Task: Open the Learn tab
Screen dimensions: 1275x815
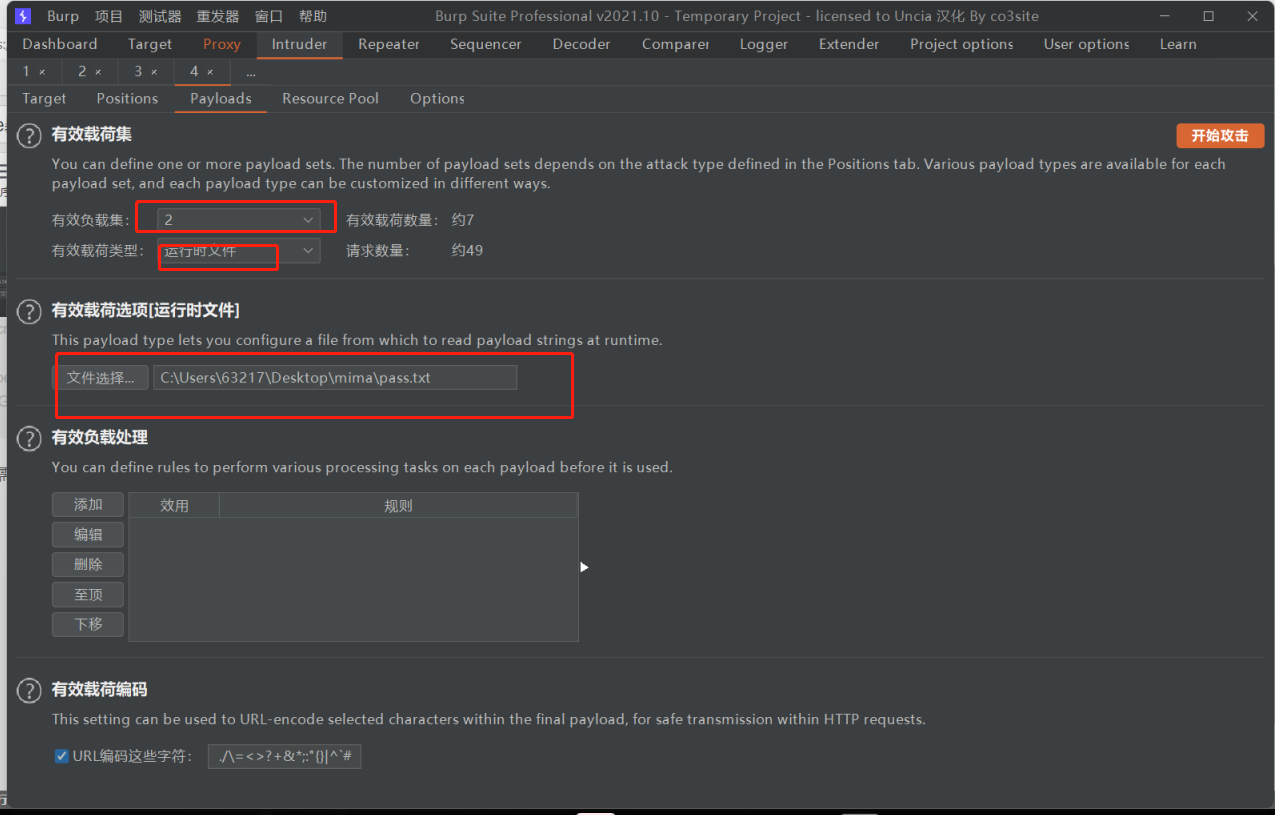Action: 1178,44
